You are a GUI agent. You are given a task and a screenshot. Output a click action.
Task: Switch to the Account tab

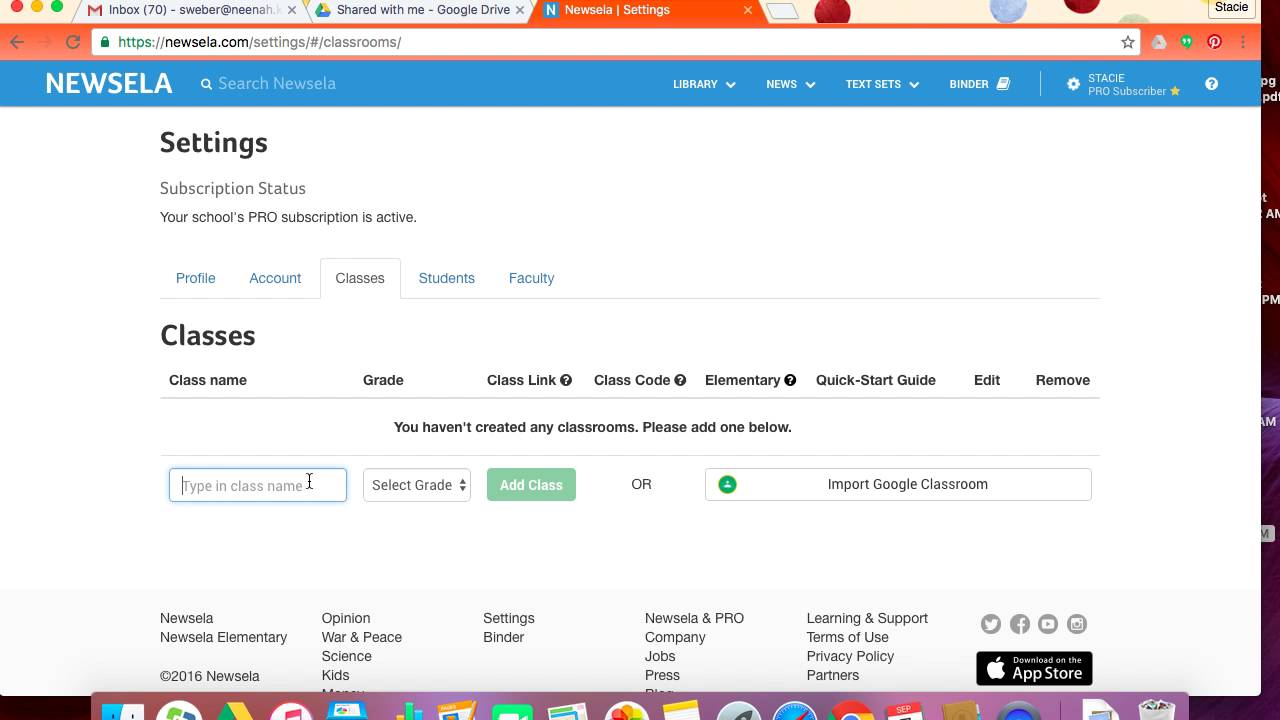coord(275,278)
